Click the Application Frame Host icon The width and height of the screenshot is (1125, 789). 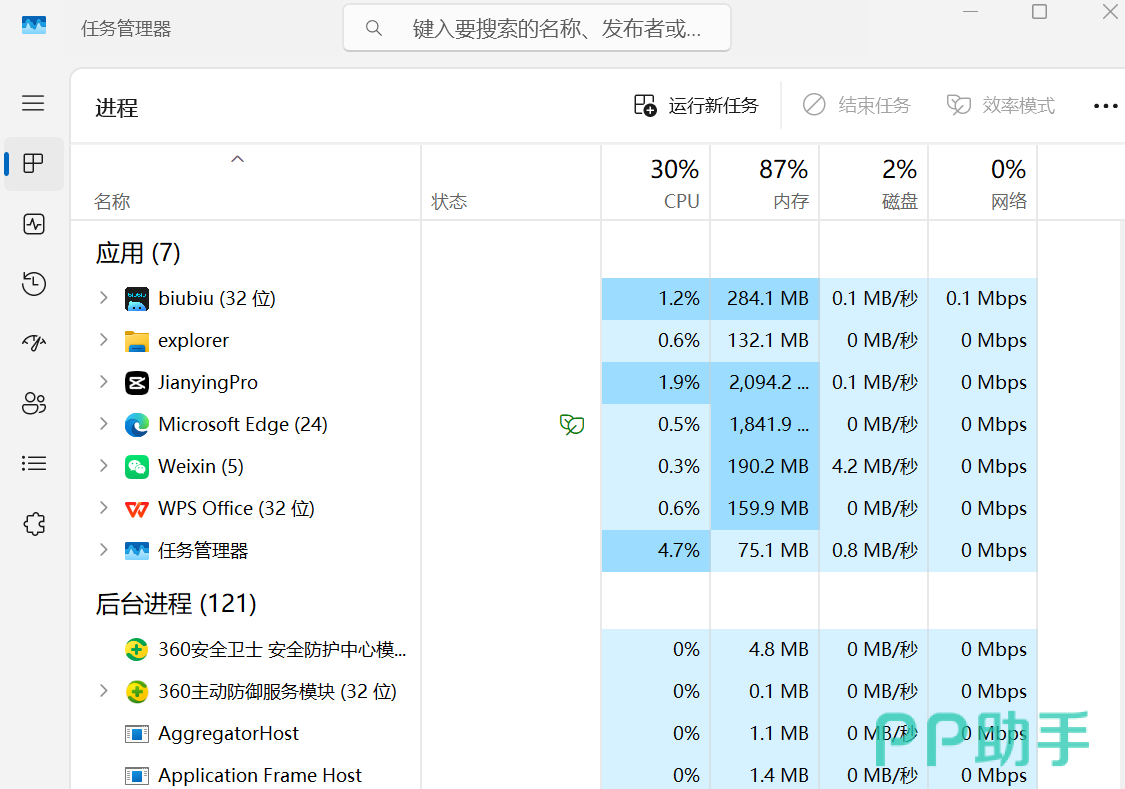136,776
